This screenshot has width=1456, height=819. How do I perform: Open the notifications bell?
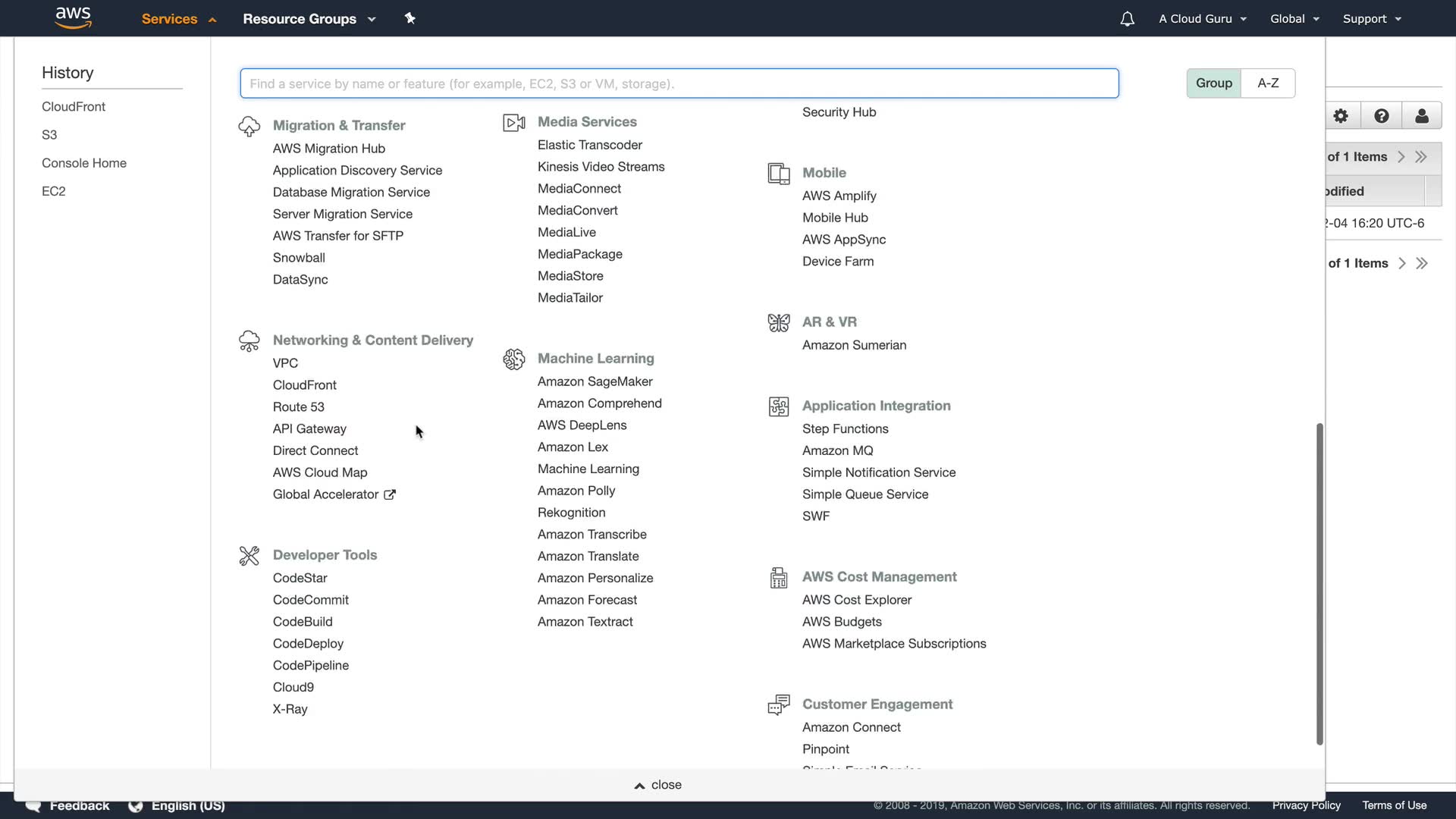pyautogui.click(x=1127, y=19)
